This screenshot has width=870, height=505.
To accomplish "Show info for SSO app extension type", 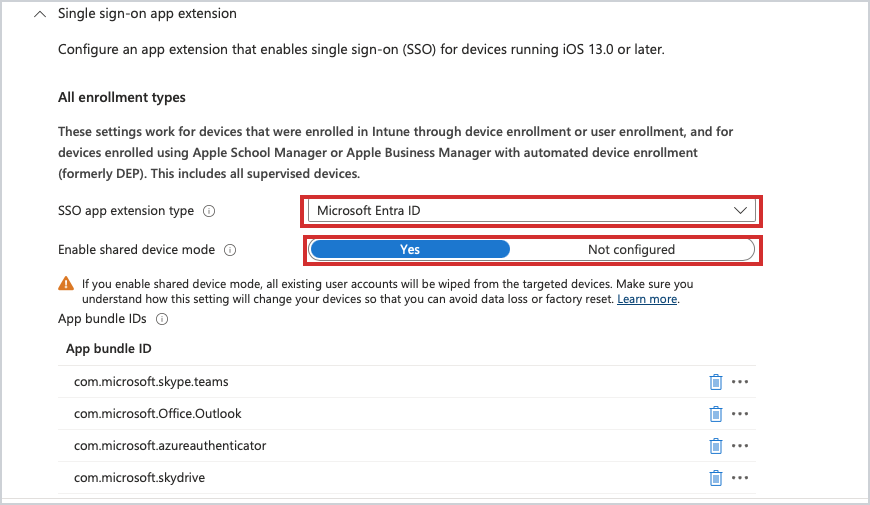I will (209, 211).
